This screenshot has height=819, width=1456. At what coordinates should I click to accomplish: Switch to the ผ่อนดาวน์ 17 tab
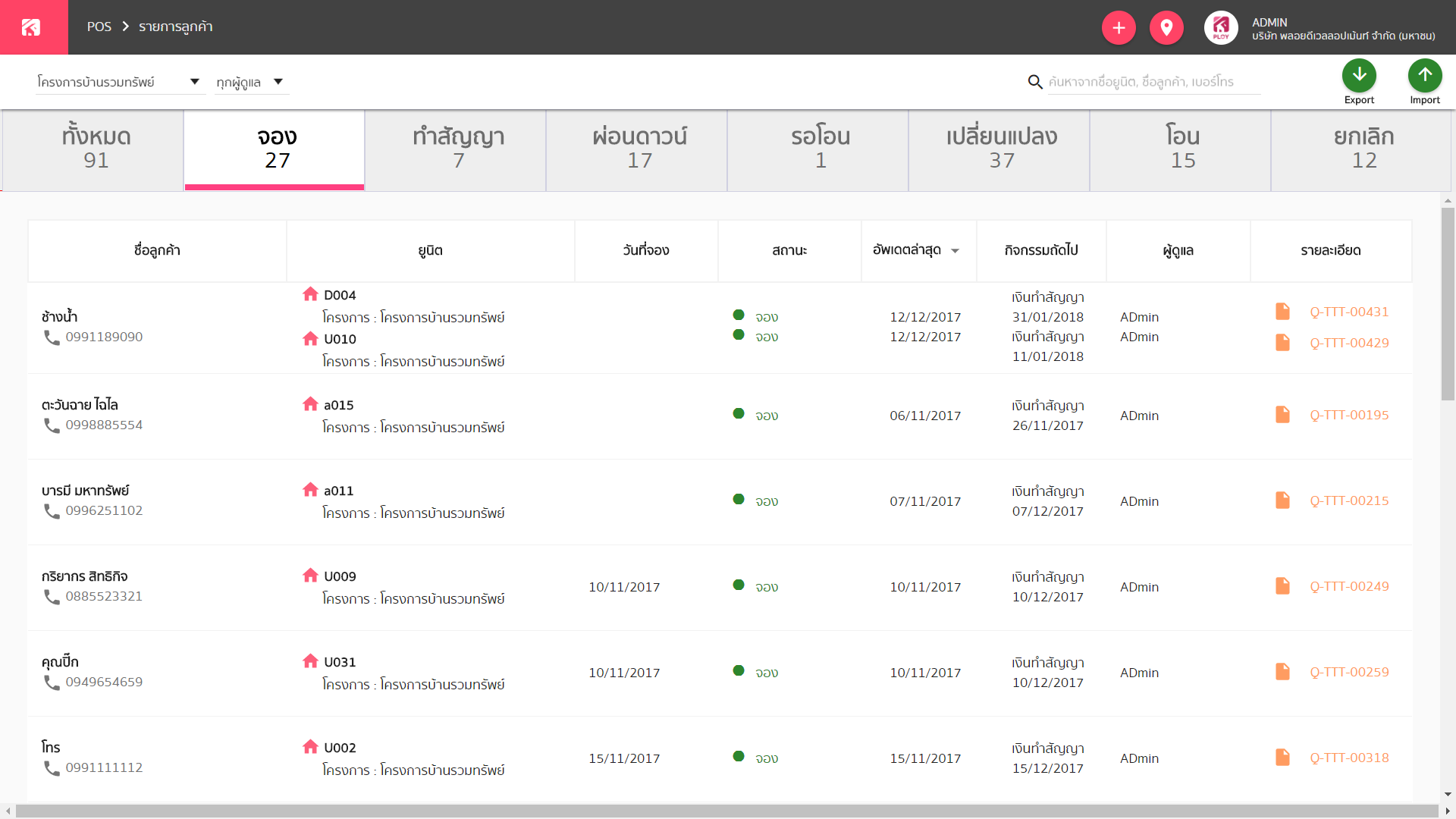pos(637,150)
